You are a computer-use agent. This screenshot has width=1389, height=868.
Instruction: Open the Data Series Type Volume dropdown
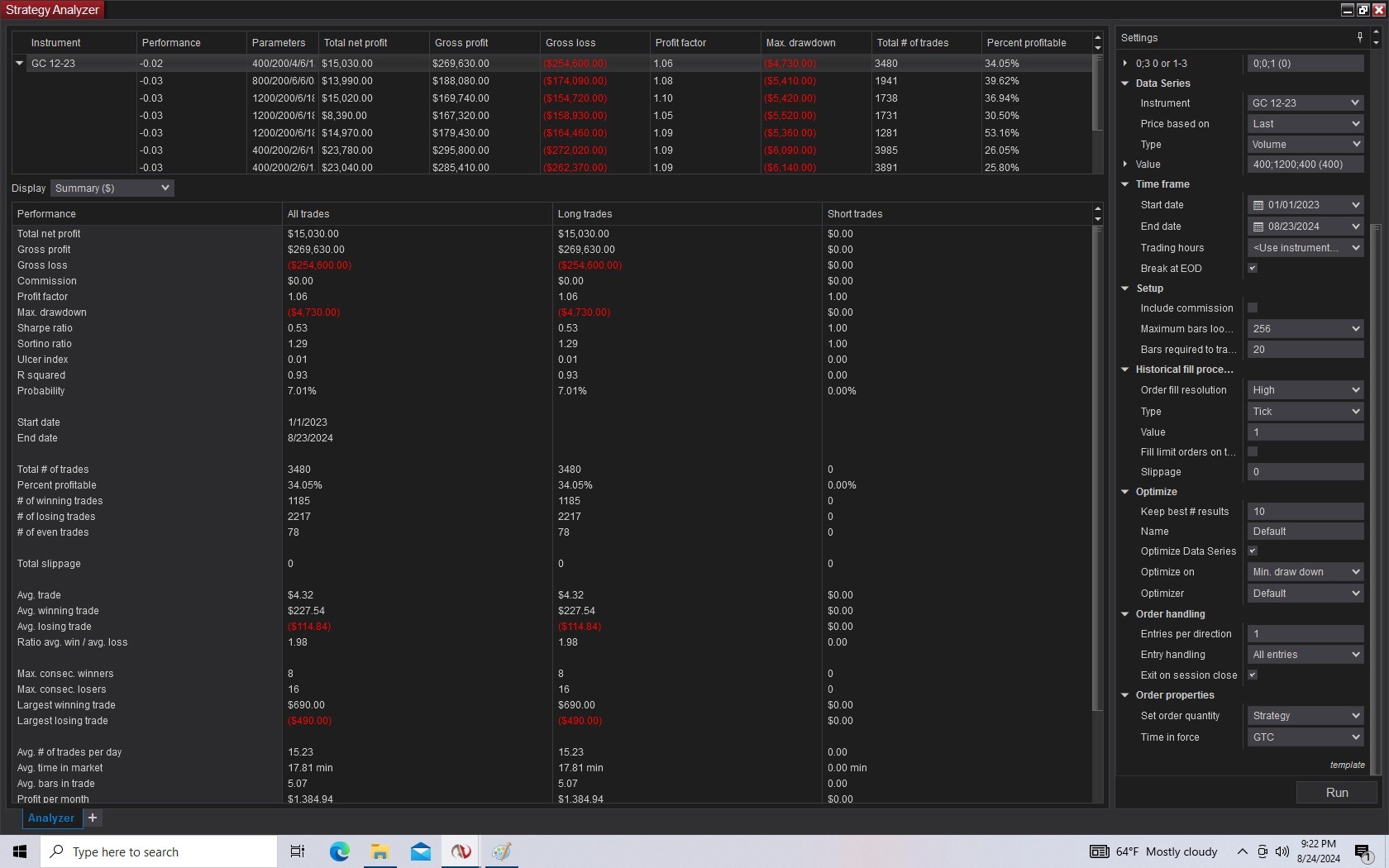(x=1305, y=145)
